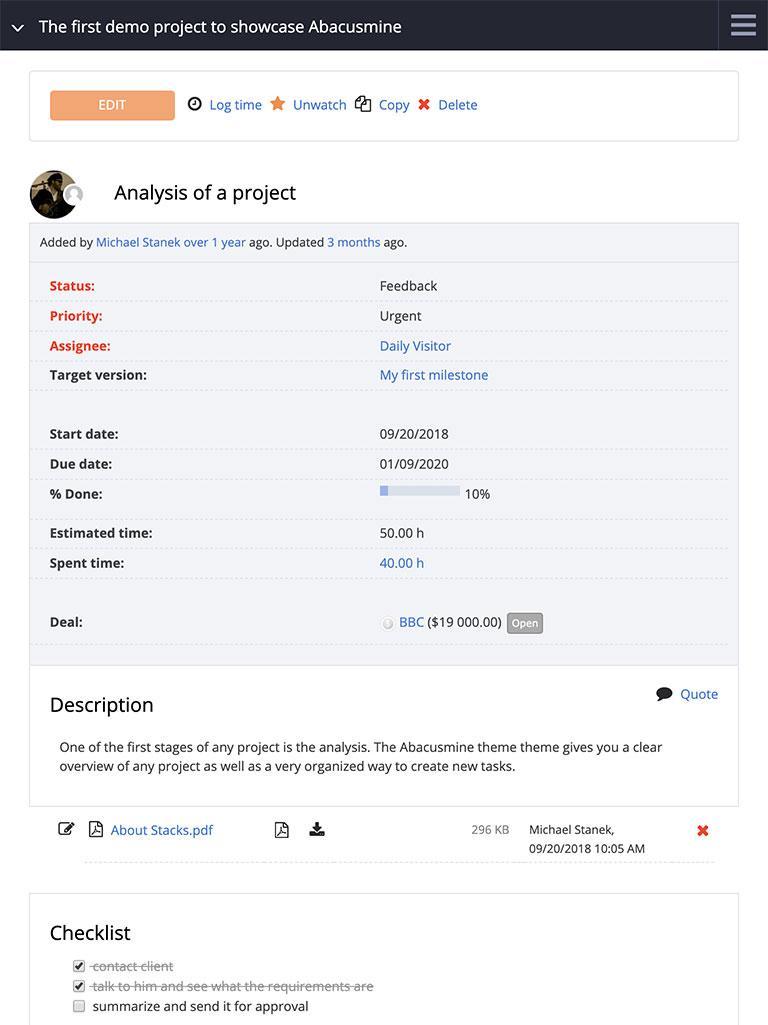Click the '01/09/2020' due date value
Screen dimensions: 768x1025
(414, 464)
